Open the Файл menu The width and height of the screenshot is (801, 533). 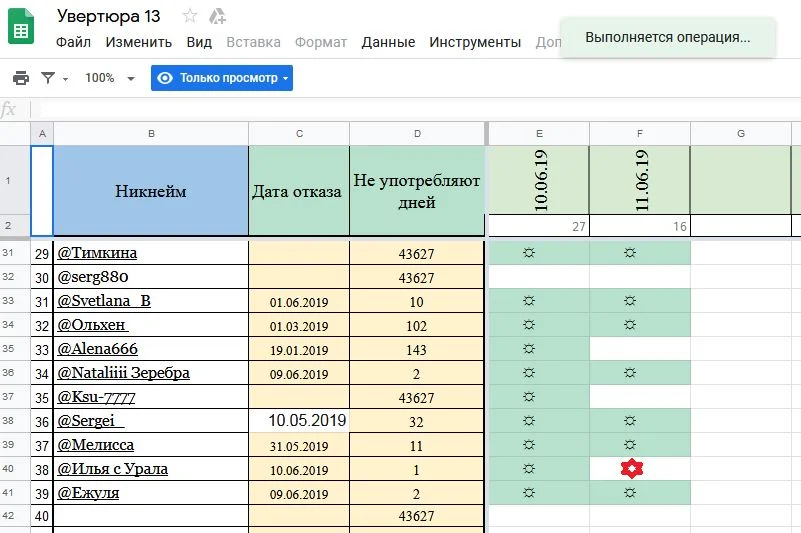(x=73, y=42)
